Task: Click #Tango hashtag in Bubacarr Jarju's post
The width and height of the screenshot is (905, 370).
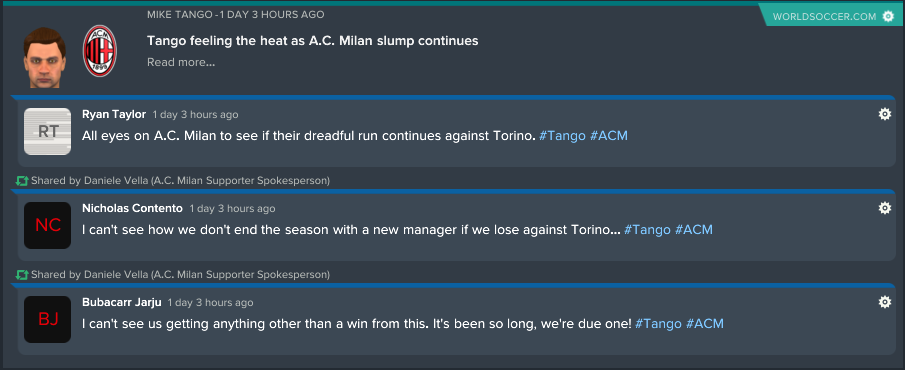Action: pos(658,323)
